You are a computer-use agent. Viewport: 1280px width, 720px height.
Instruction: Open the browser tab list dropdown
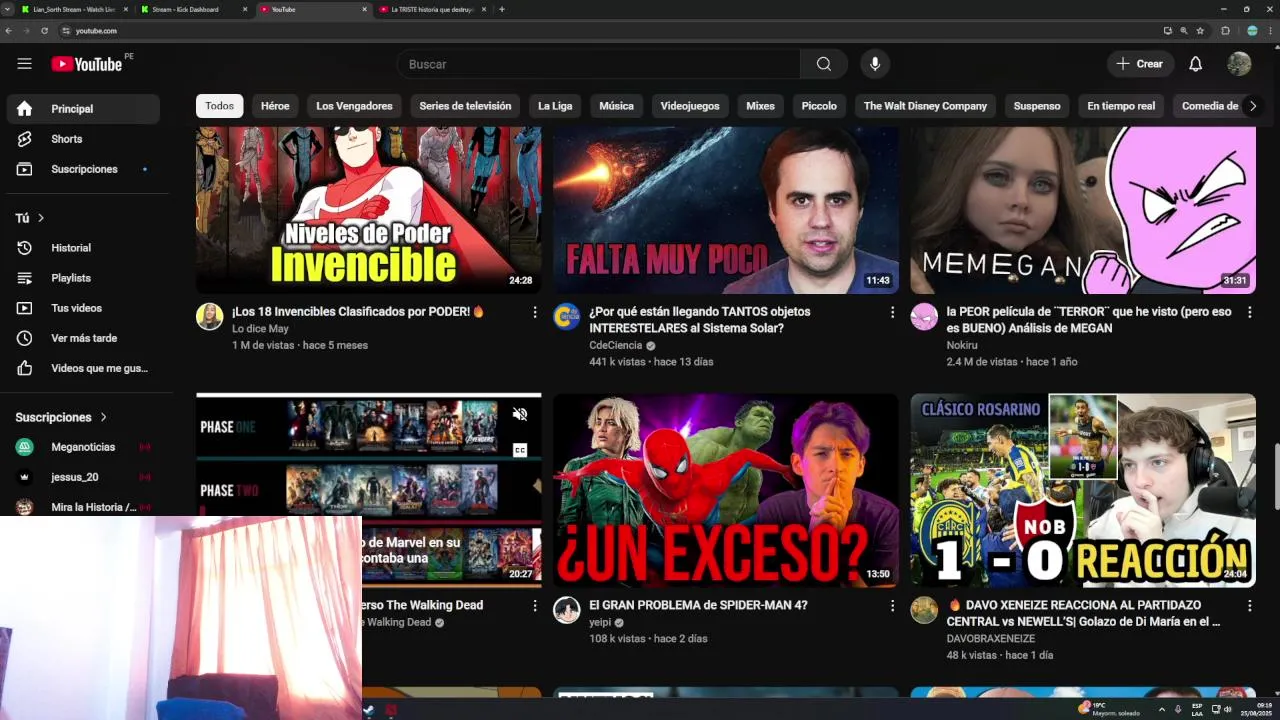[x=8, y=9]
